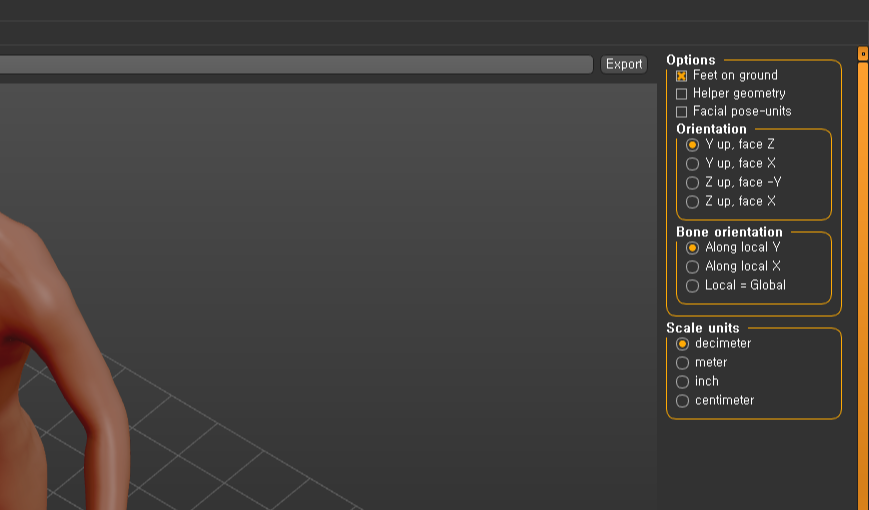Screen dimensions: 869x510
Task: Set bone orientation Along local Y
Action: 692,248
